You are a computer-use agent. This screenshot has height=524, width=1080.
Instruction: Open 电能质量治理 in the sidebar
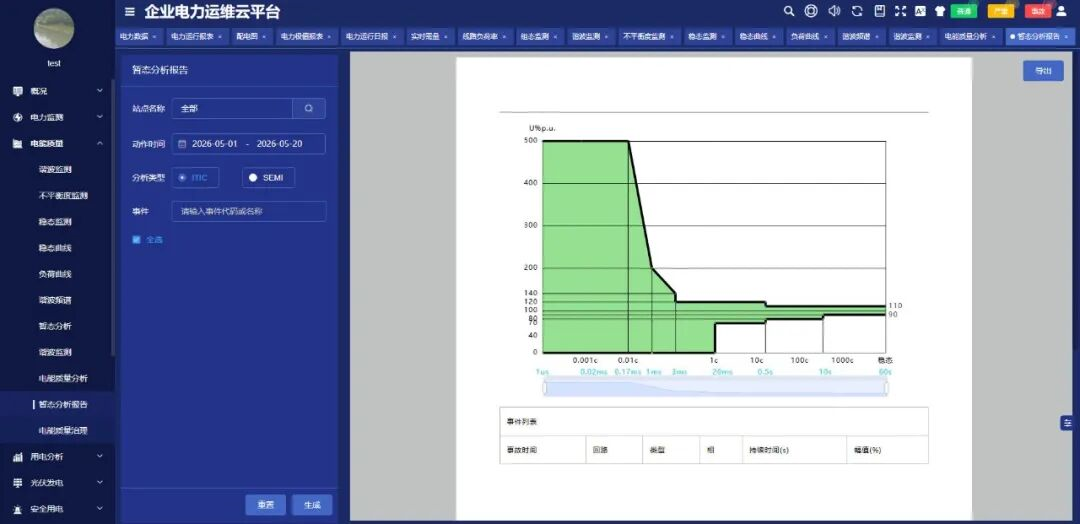(x=63, y=430)
